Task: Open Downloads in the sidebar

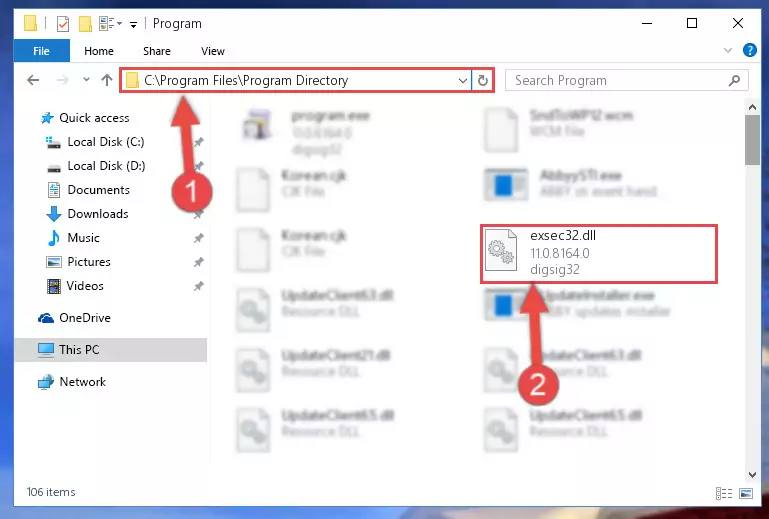Action: tap(98, 214)
